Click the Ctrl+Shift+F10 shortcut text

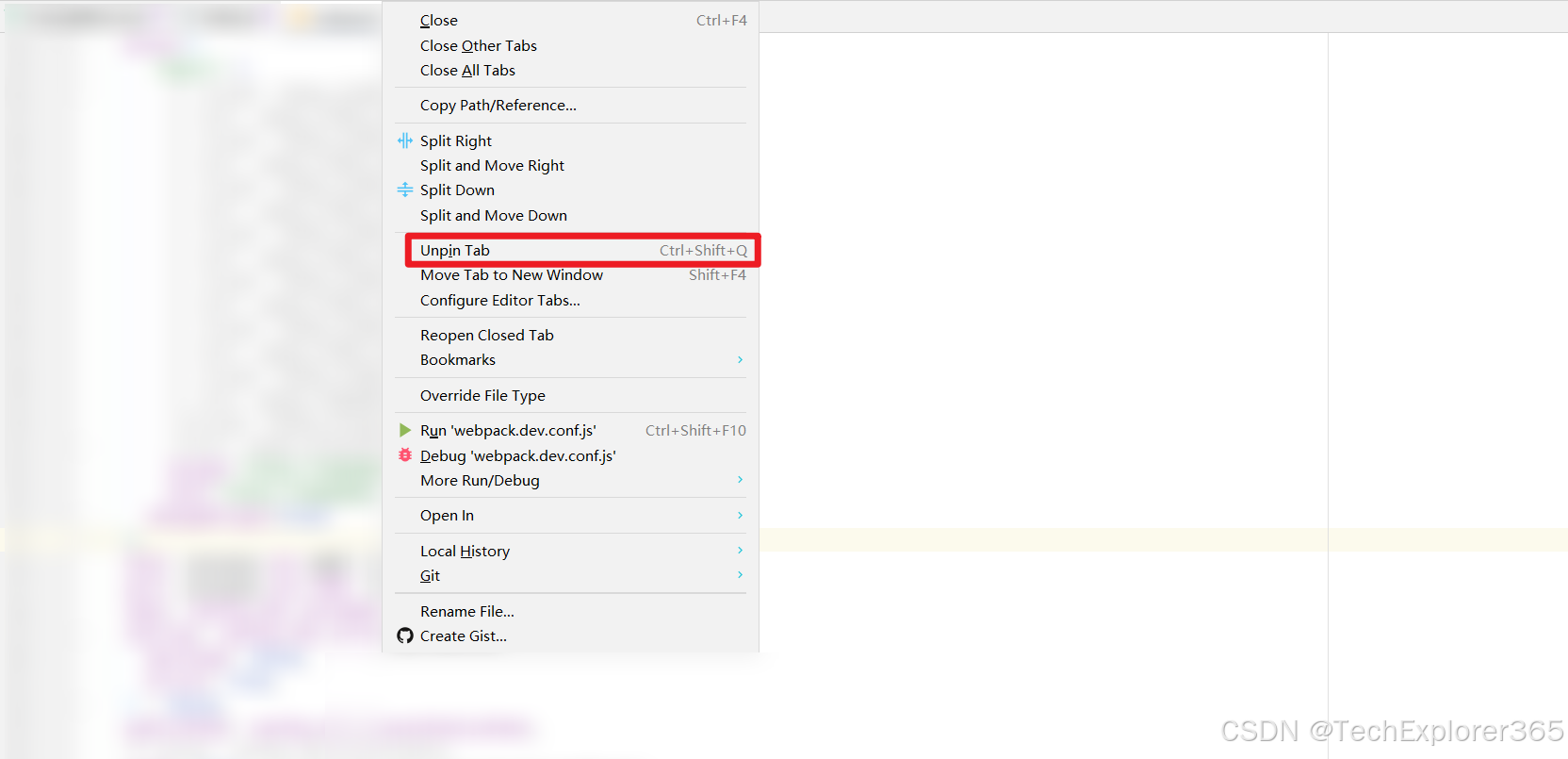click(x=695, y=430)
